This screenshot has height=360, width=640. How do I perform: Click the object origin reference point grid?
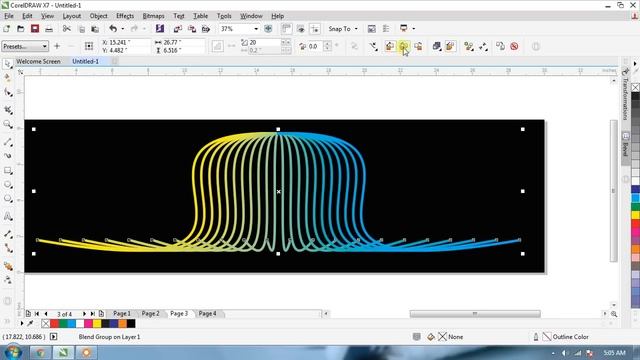pos(89,46)
